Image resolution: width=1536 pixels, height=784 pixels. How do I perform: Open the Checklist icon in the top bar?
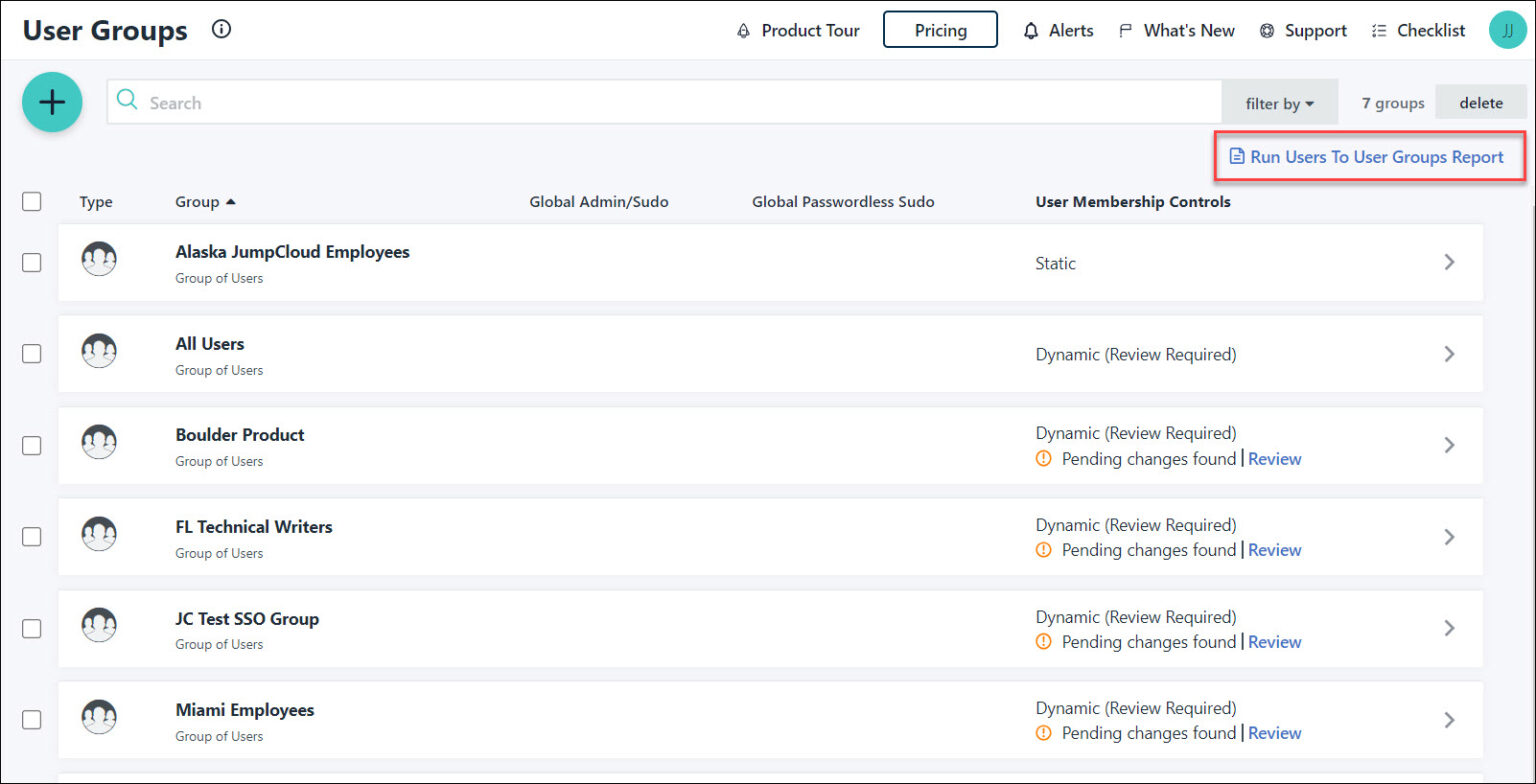1378,30
